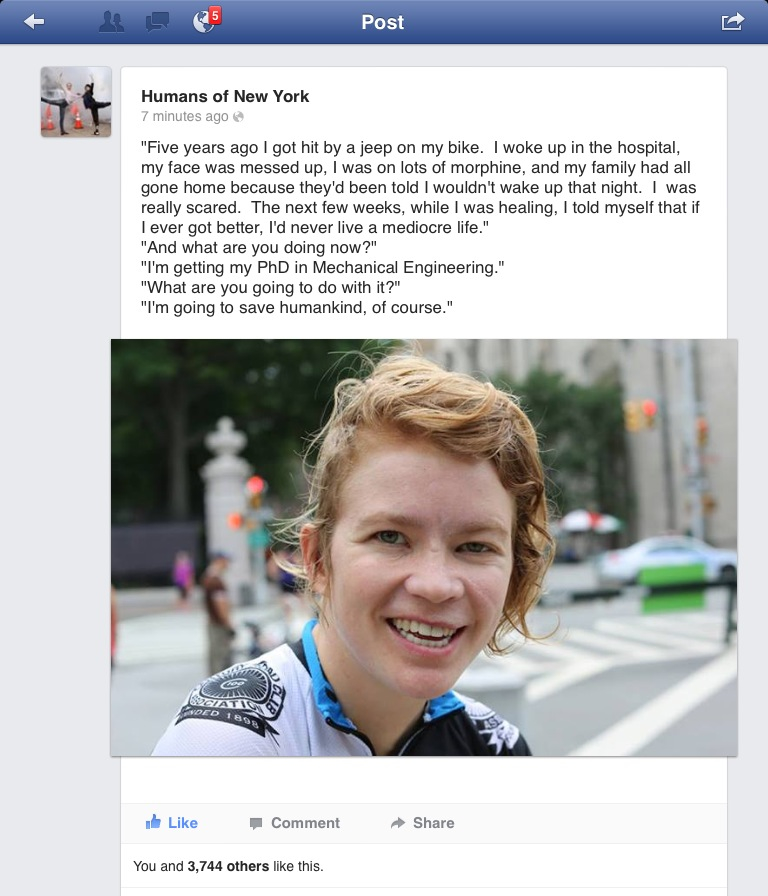The width and height of the screenshot is (768, 896).
Task: Open the posted photo of the cyclist
Action: [x=424, y=547]
